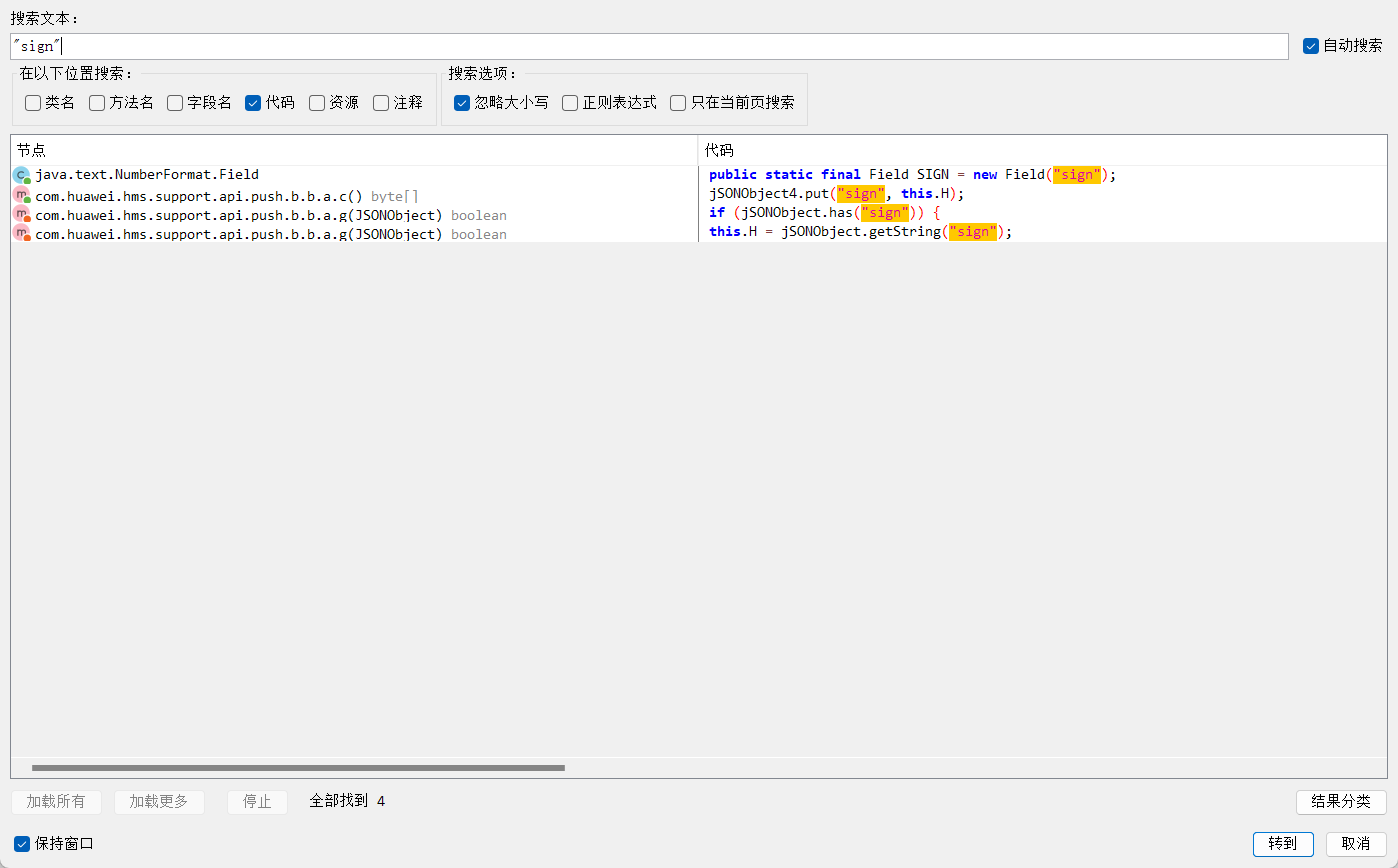The height and width of the screenshot is (868, 1398).
Task: Select code line if (jSONObject.has("sign"))
Action: coord(1042,213)
